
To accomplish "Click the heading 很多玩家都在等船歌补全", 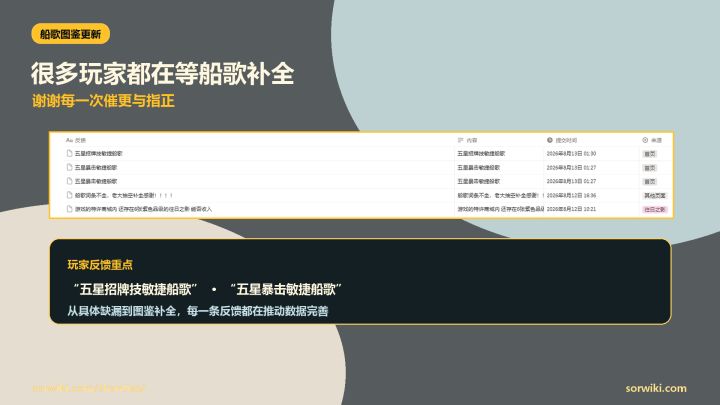I will 163,73.
